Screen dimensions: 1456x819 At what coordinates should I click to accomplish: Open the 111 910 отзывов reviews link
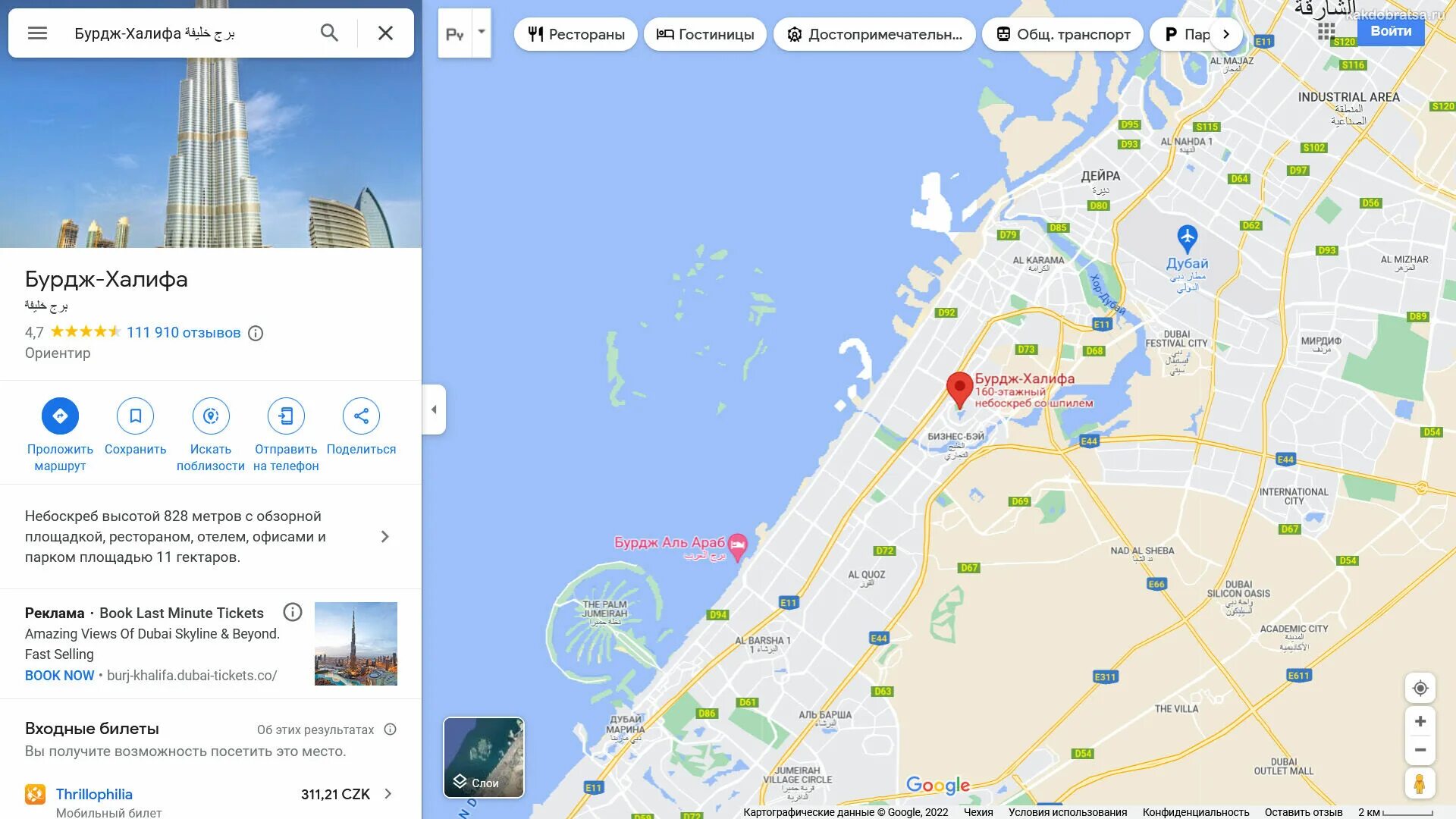(184, 332)
